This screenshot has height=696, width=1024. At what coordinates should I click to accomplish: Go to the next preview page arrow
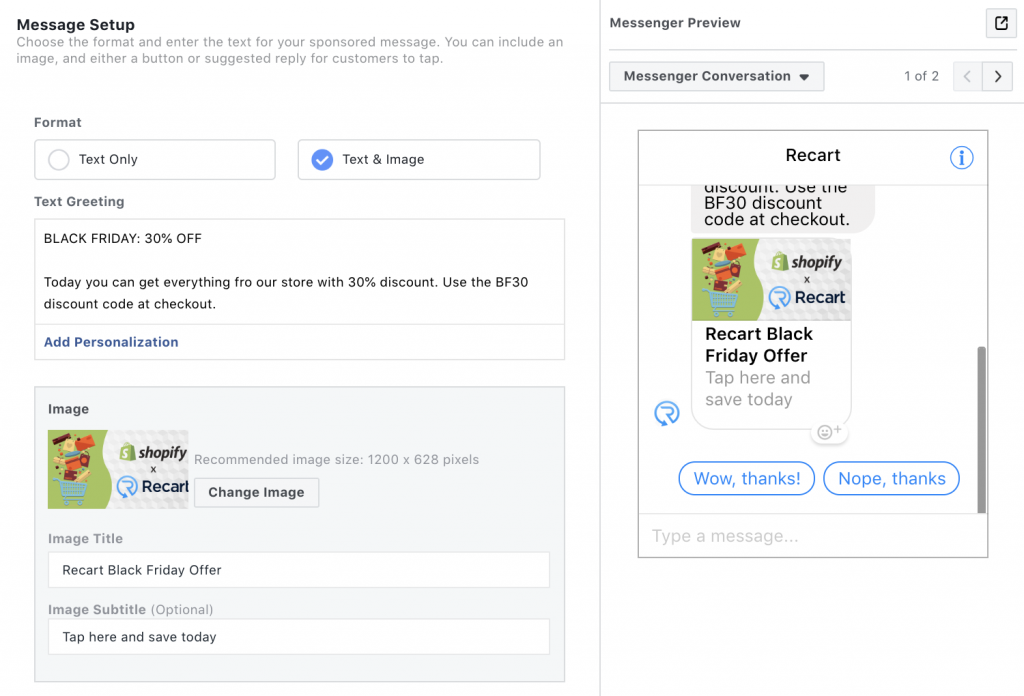coord(997,76)
